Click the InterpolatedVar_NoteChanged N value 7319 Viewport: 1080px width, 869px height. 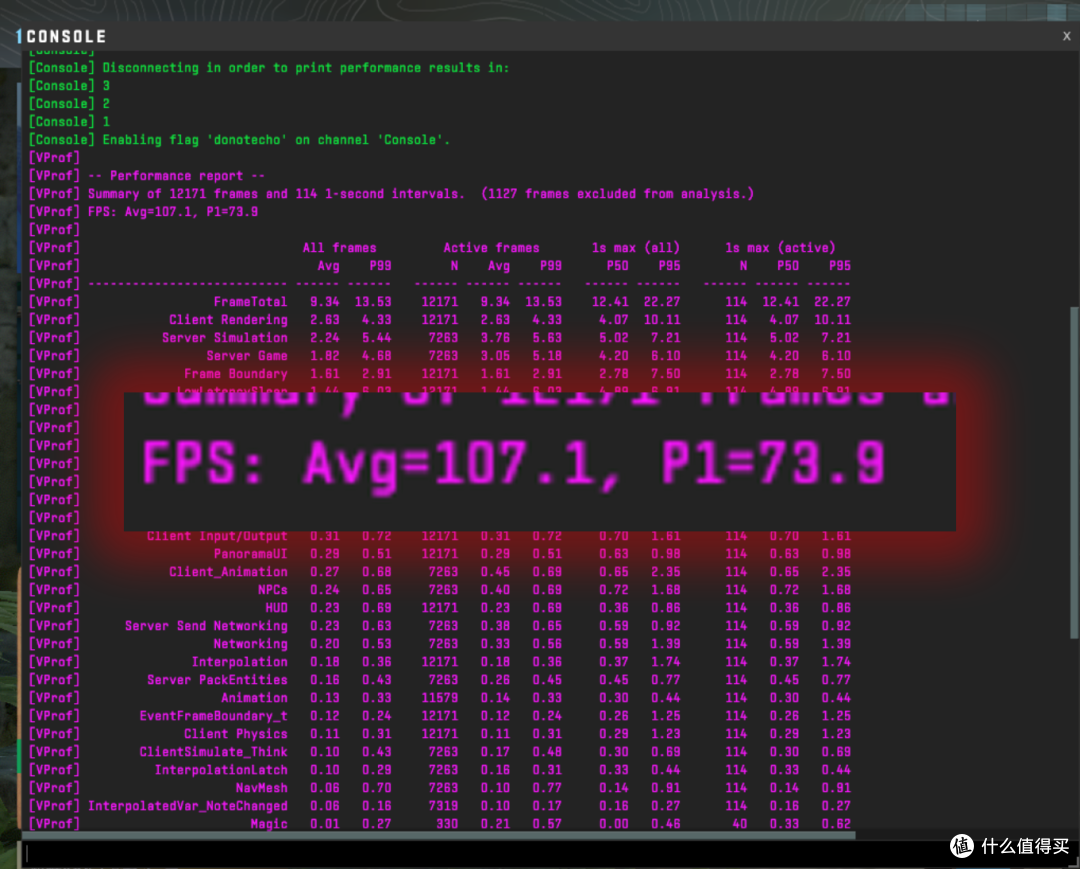click(x=443, y=806)
